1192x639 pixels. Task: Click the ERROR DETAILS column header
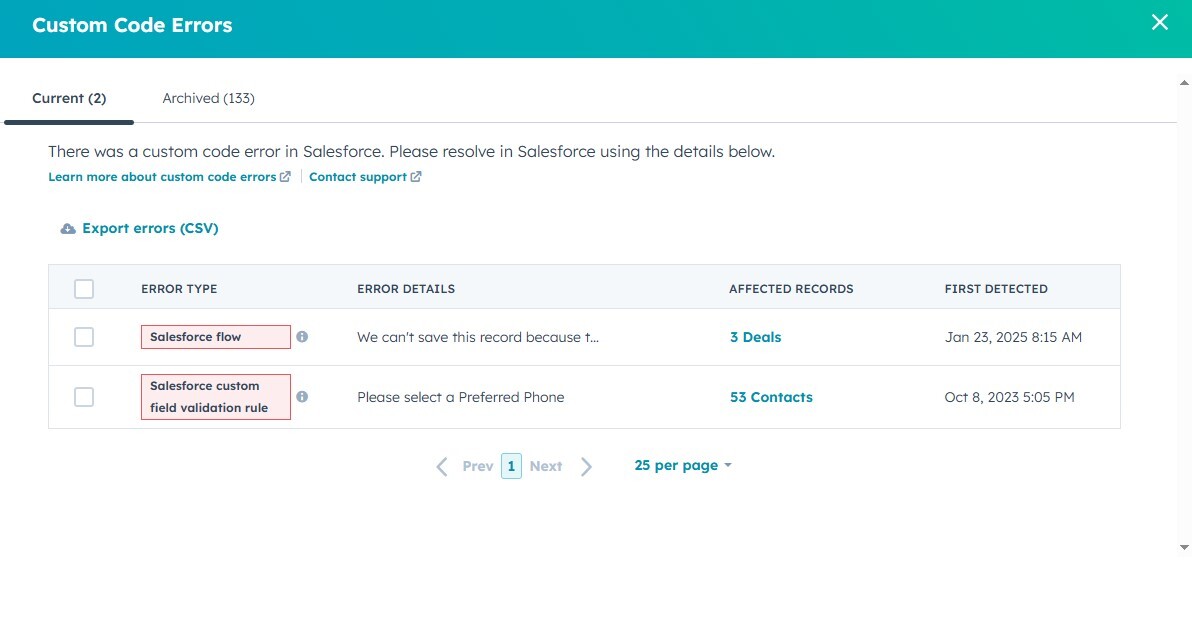pyautogui.click(x=406, y=289)
